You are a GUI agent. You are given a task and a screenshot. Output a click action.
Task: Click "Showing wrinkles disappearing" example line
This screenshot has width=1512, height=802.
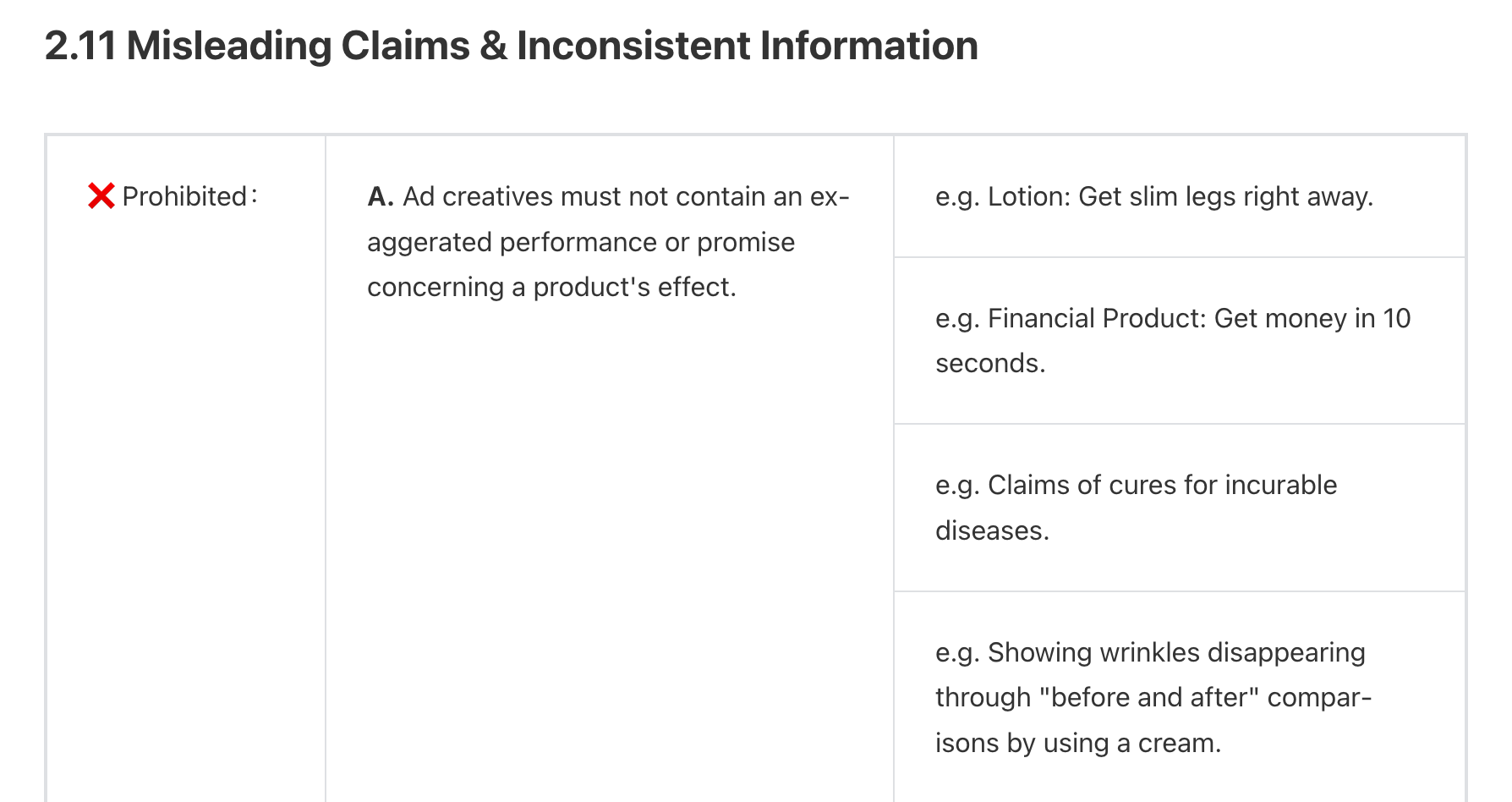(x=1150, y=652)
